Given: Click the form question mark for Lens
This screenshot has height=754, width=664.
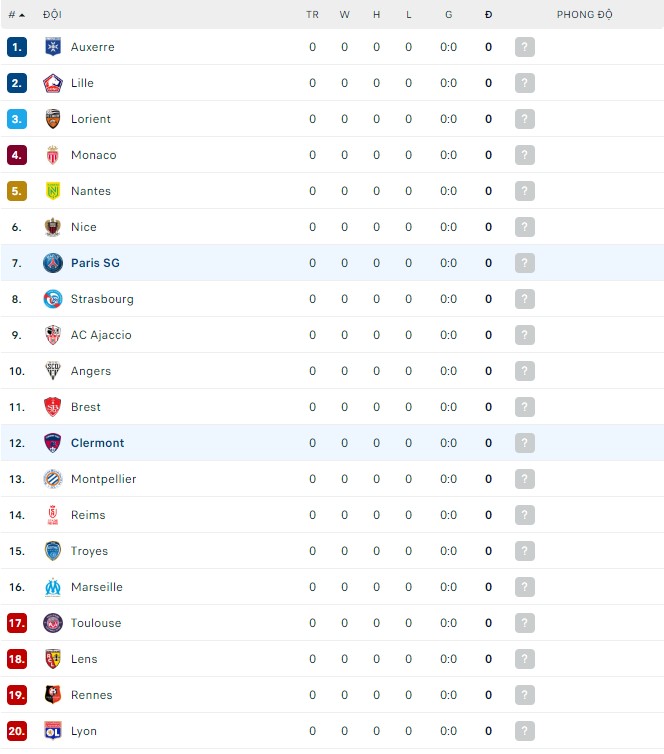Looking at the screenshot, I should (525, 659).
